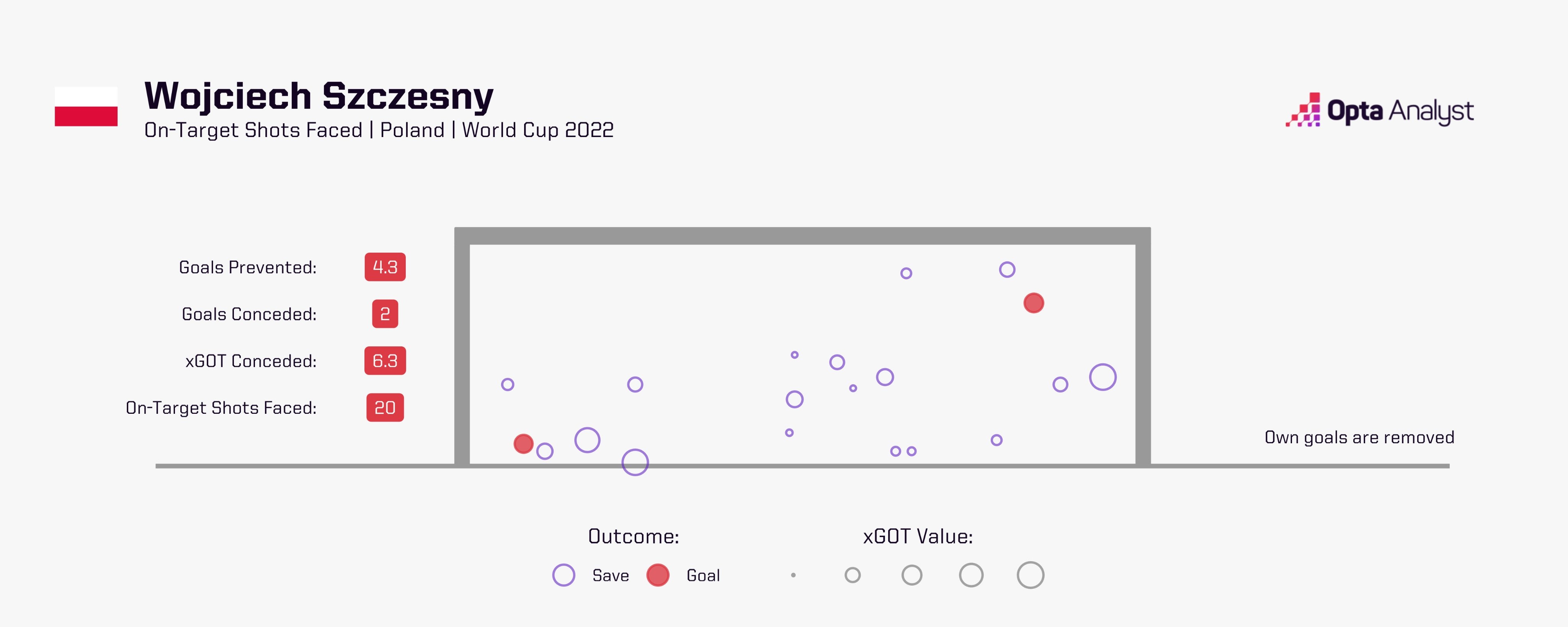Click the second-smallest xGOT legend circle
This screenshot has height=627, width=1568.
click(x=853, y=575)
